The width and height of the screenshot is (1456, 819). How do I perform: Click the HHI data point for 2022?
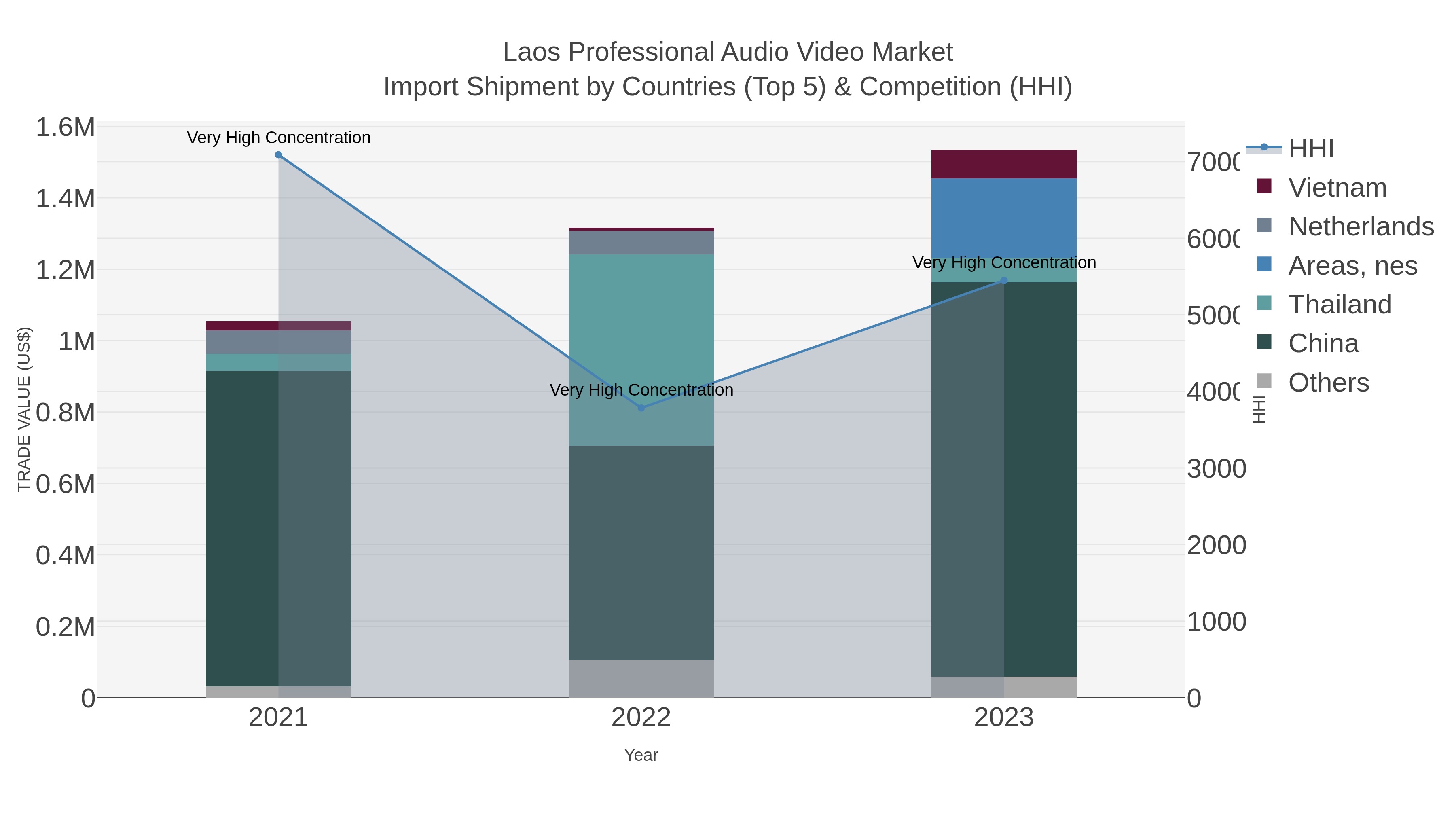641,408
